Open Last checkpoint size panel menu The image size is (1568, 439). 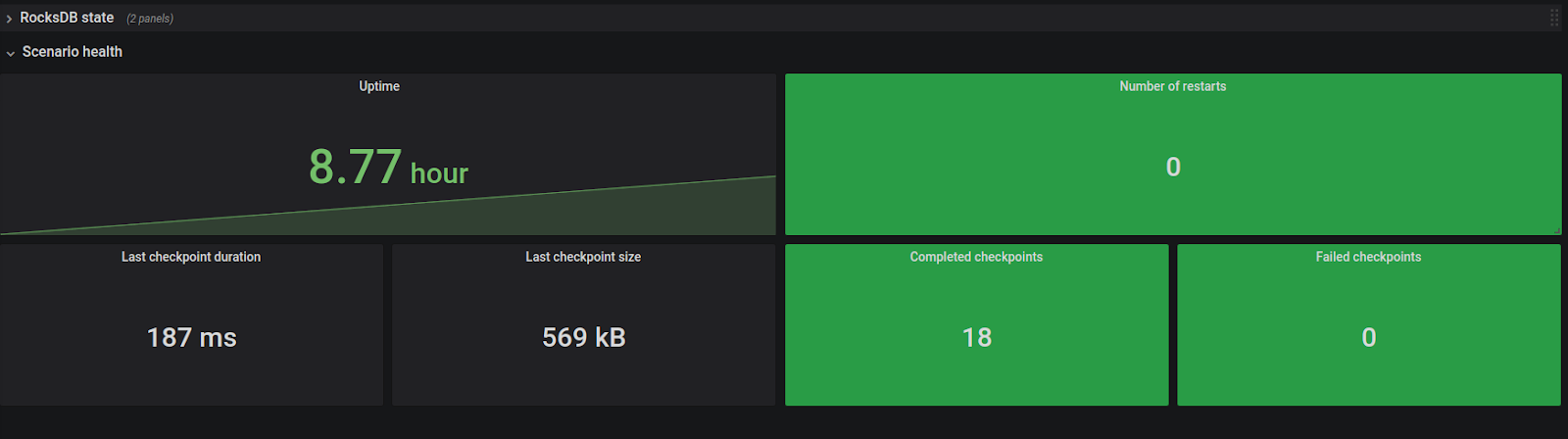(x=583, y=257)
